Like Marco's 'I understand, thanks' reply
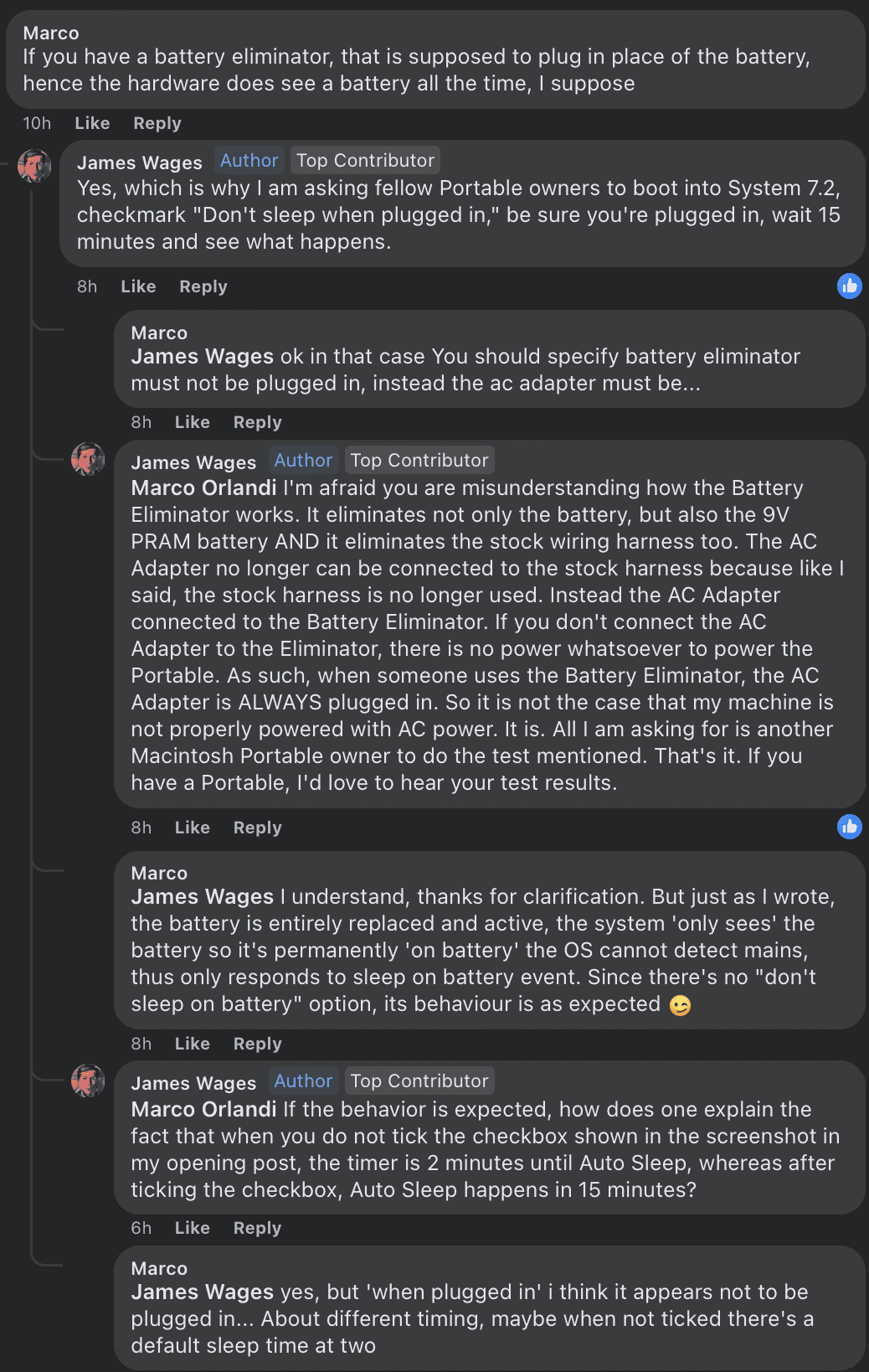Screen dimensions: 869x1372 pyautogui.click(x=193, y=1044)
